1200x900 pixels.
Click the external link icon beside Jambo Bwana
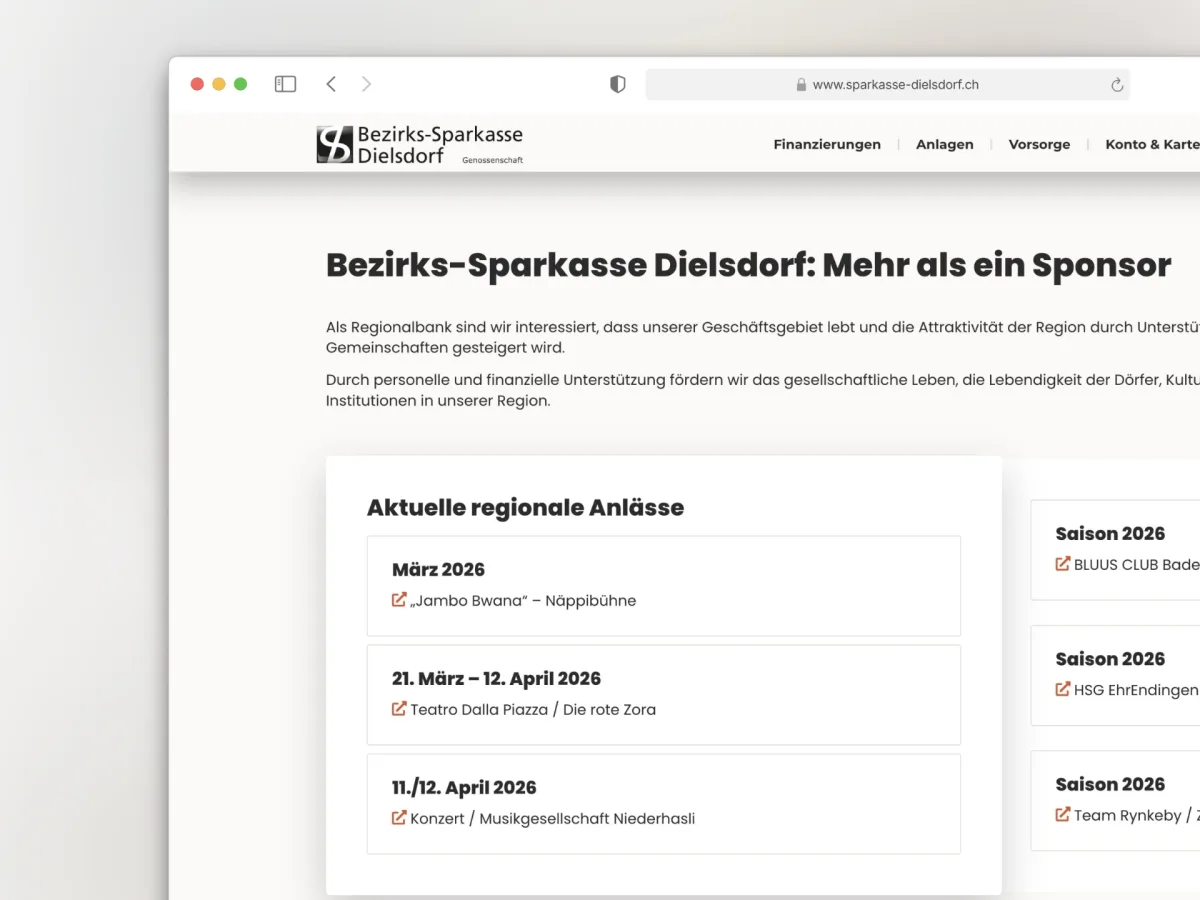(399, 600)
